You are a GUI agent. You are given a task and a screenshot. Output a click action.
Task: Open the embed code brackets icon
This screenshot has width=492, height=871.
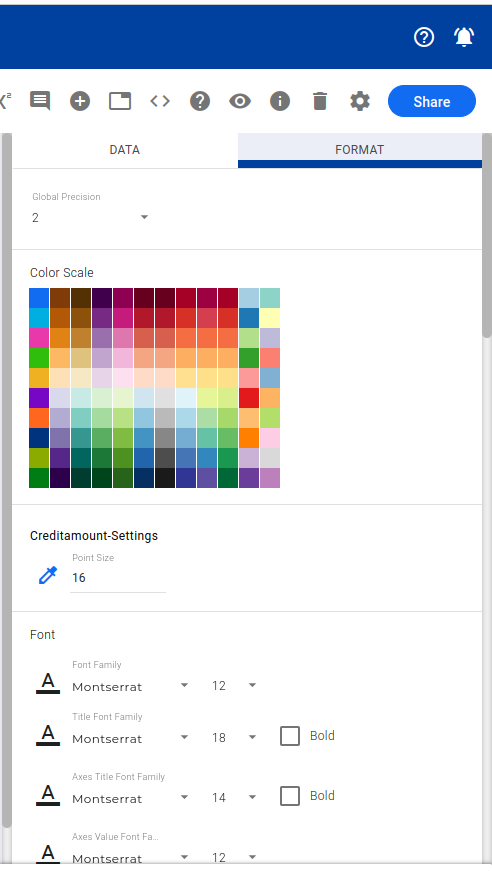point(160,101)
